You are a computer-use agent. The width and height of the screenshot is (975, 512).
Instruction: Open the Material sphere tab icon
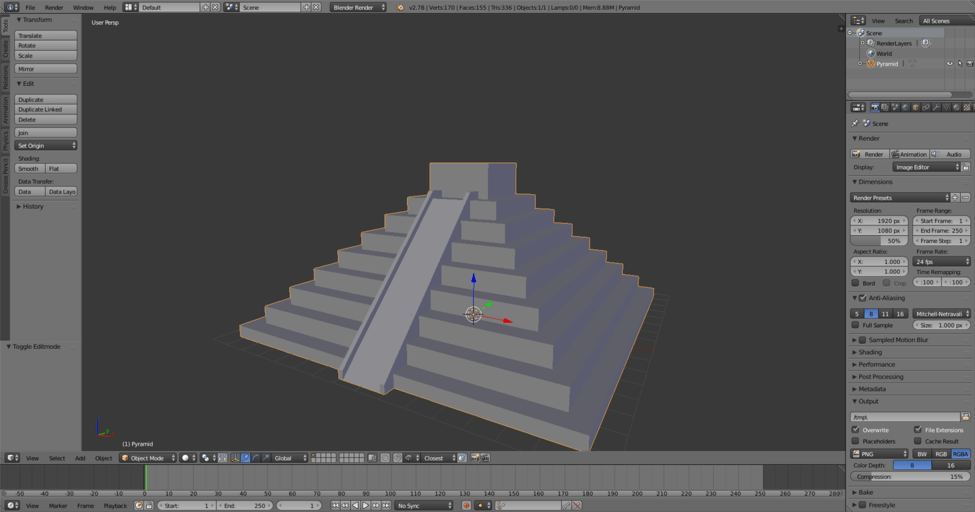pyautogui.click(x=957, y=108)
